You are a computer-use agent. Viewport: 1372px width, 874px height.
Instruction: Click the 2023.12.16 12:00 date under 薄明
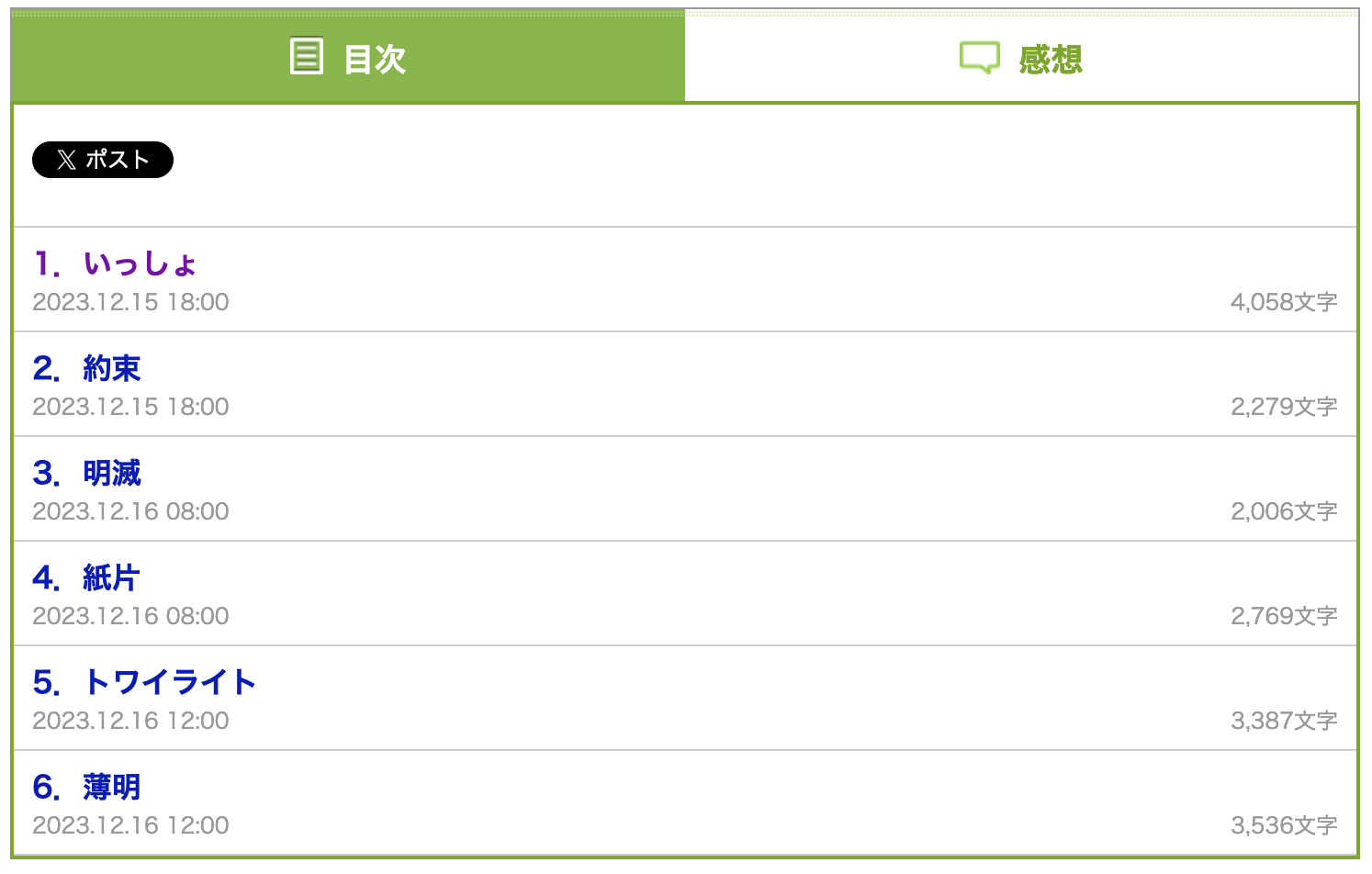(x=130, y=825)
